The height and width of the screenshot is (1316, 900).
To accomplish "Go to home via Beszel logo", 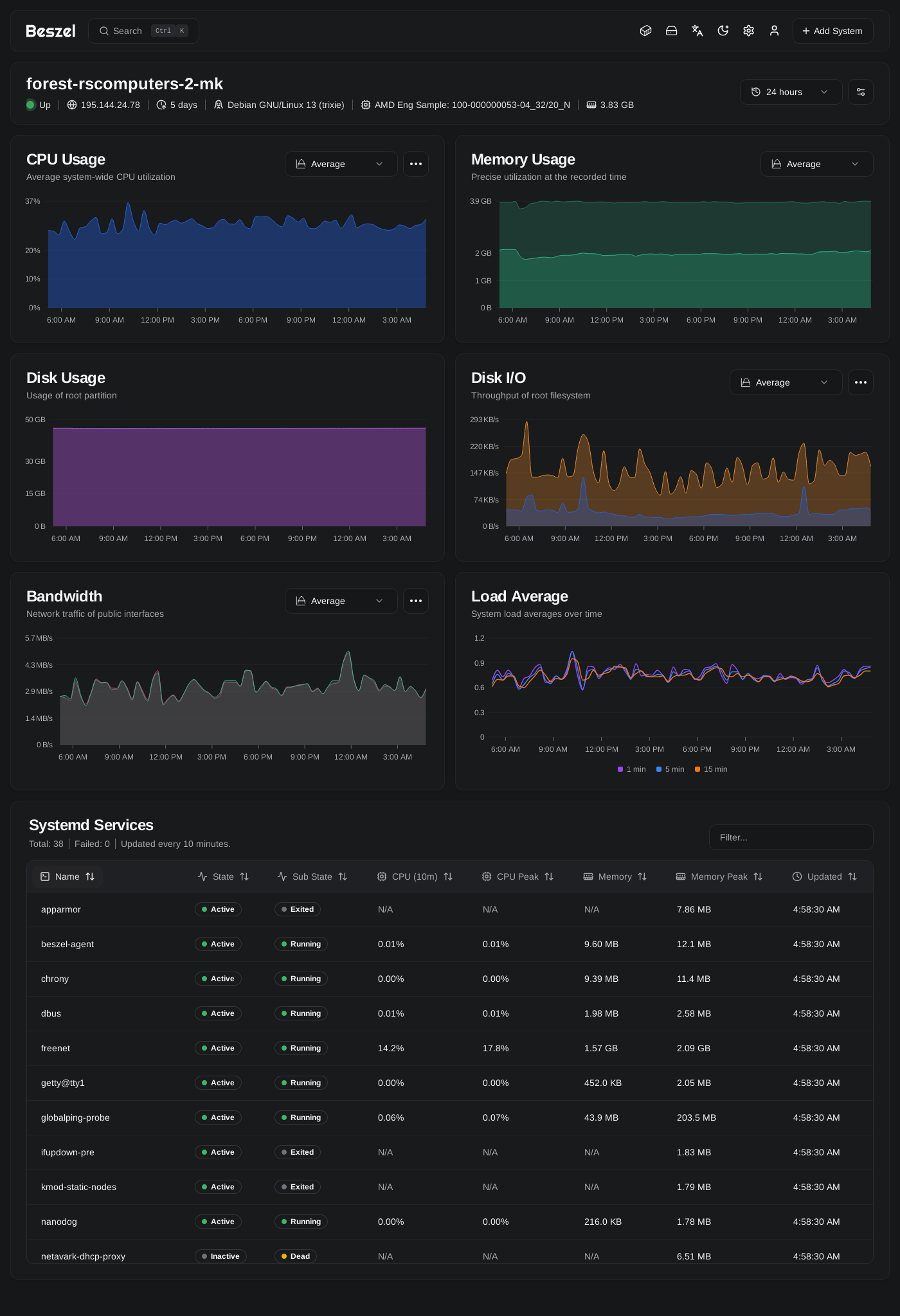I will [x=51, y=31].
